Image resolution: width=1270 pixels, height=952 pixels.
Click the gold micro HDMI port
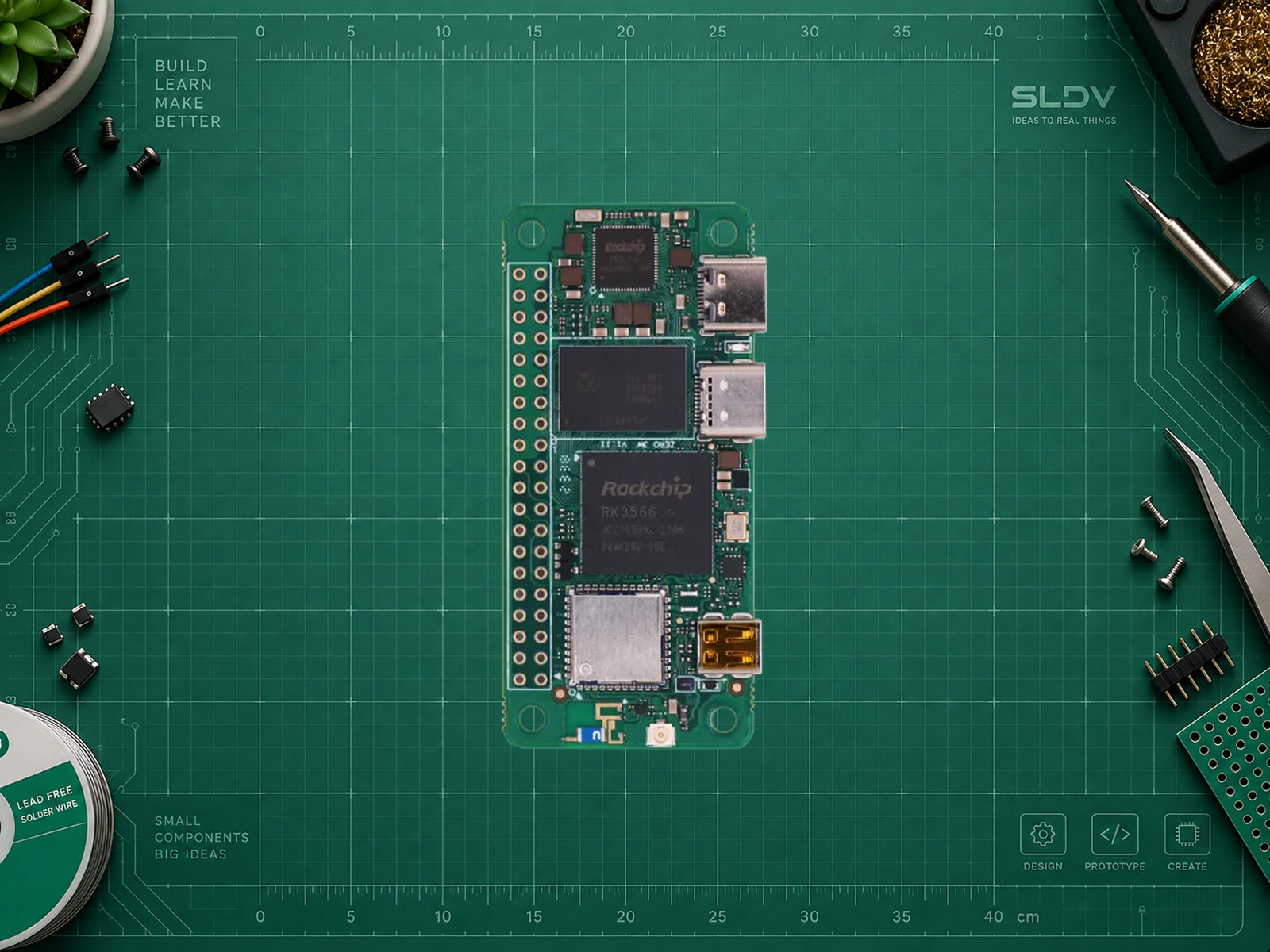(x=729, y=646)
